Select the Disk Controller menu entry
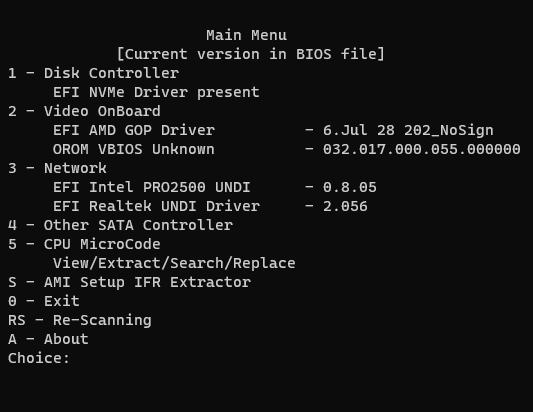This screenshot has height=412, width=533. (x=93, y=73)
